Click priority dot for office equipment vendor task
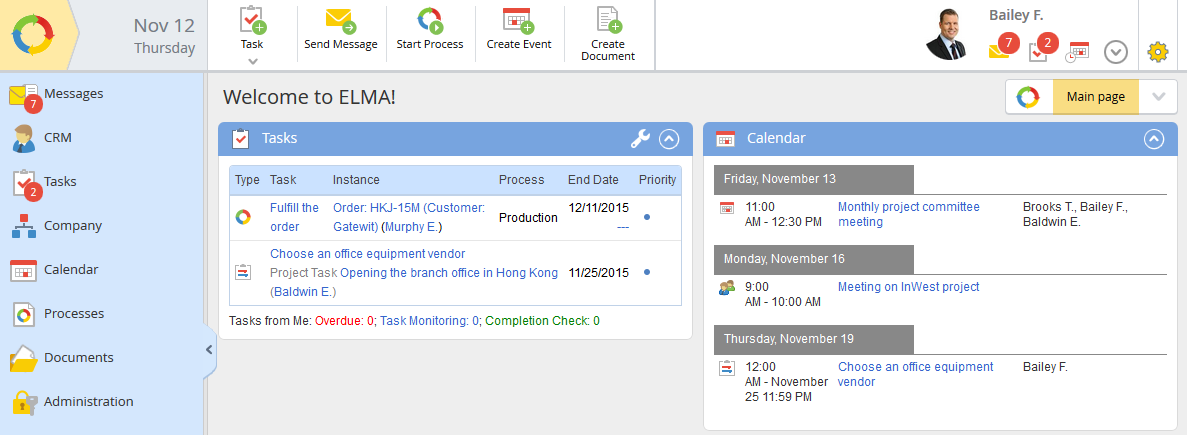The image size is (1187, 435). [x=646, y=272]
